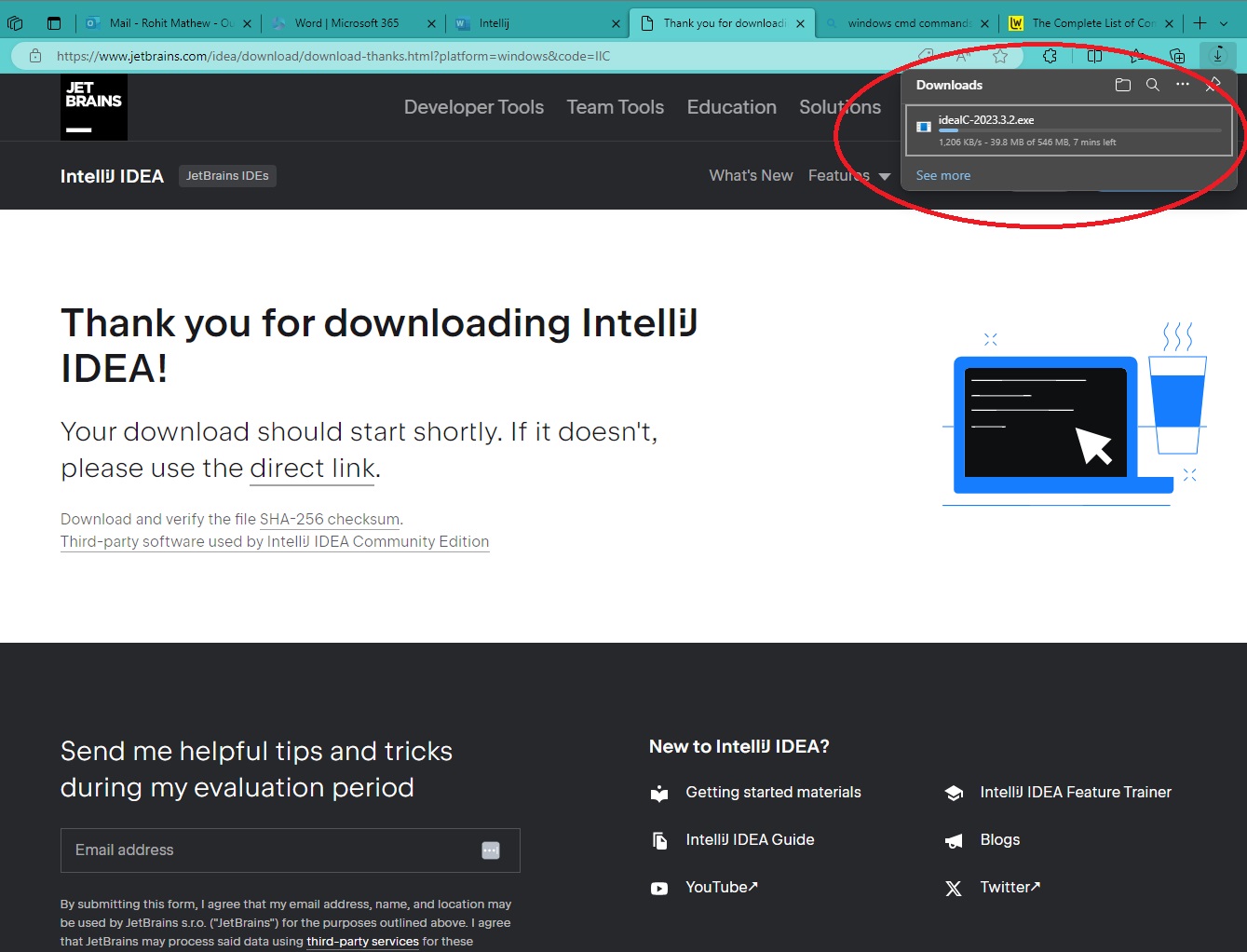This screenshot has height=952, width=1247.
Task: Open the tab search chevron
Action: [x=1224, y=22]
